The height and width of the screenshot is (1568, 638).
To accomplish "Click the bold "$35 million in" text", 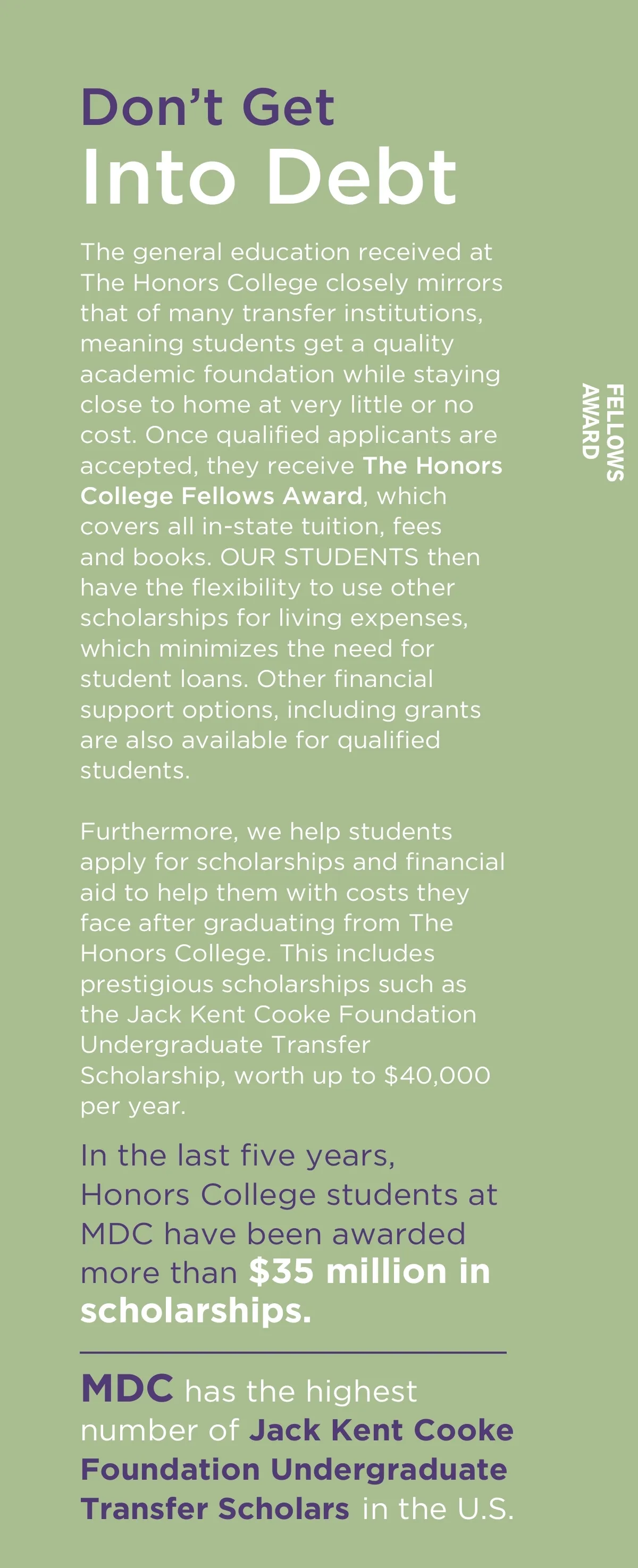I will (370, 1272).
